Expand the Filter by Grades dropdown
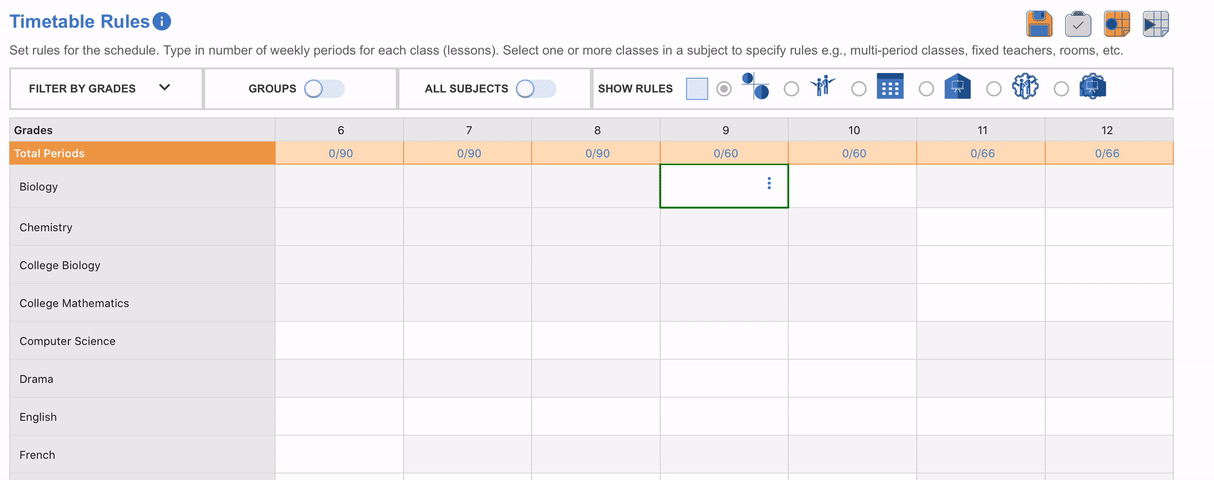The height and width of the screenshot is (480, 1214). tap(100, 88)
